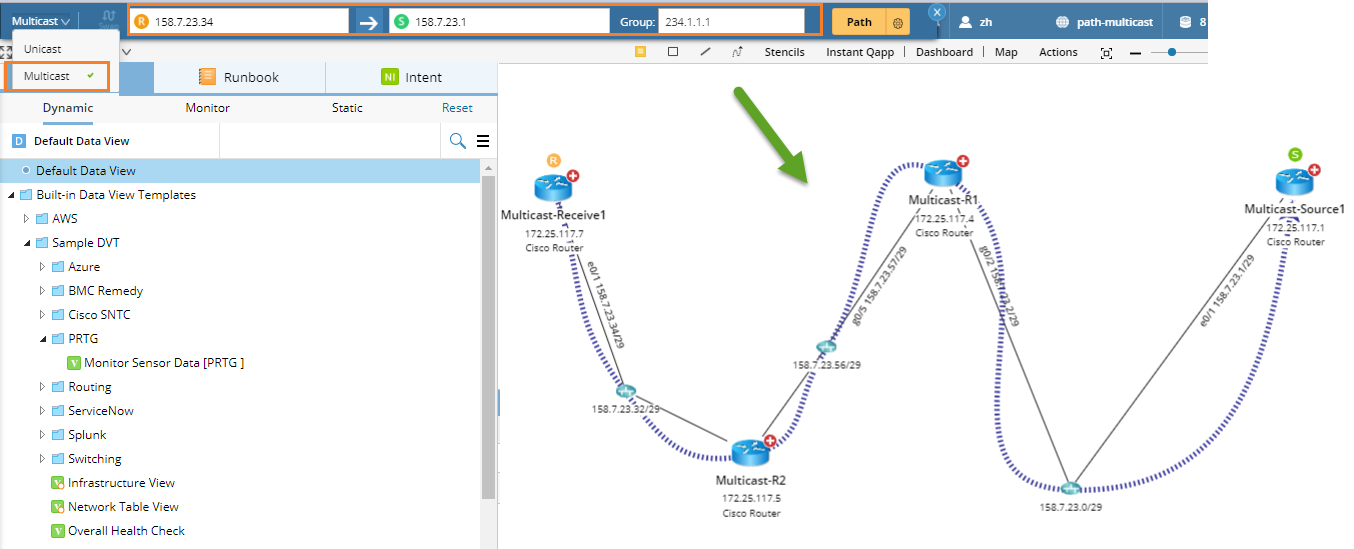1354x549 pixels.
Task: Select the line drawing tool
Action: [x=705, y=52]
